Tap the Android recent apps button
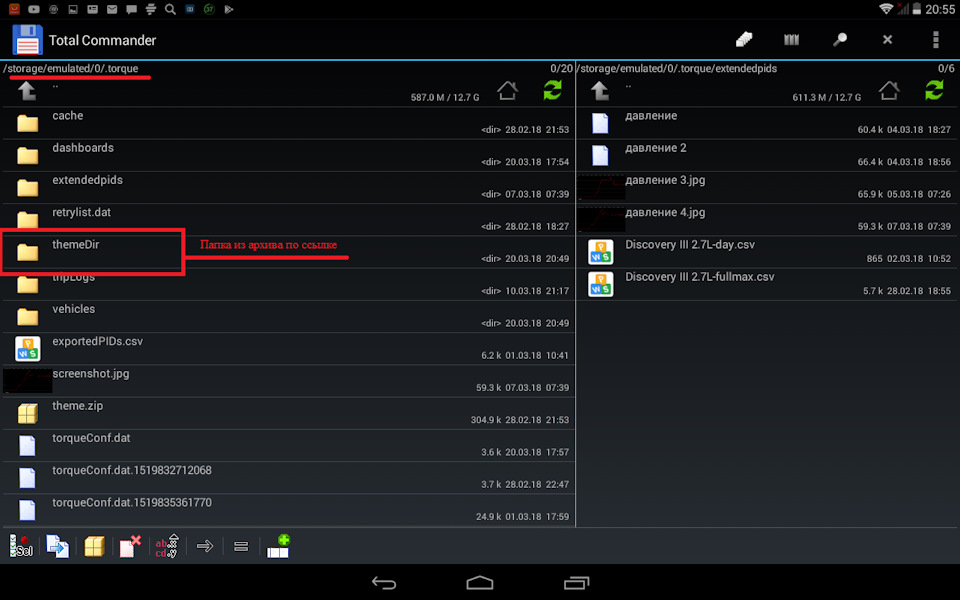 (x=576, y=582)
